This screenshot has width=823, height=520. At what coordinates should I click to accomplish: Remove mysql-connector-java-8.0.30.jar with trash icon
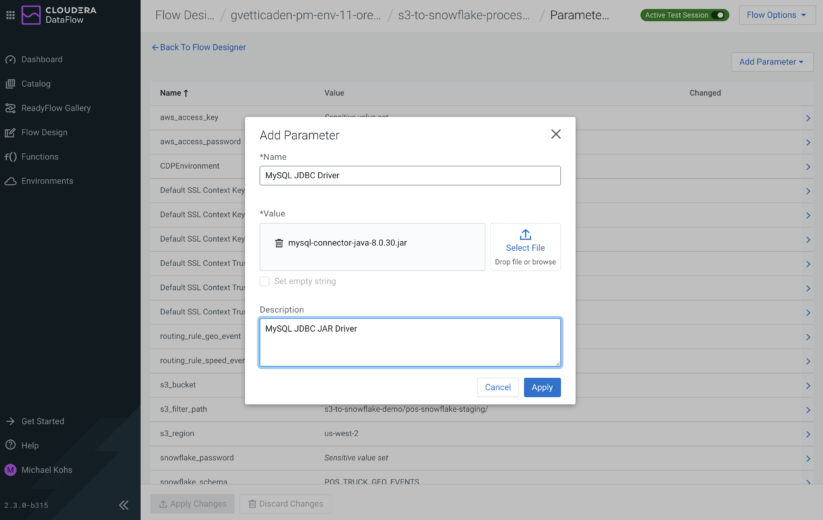click(x=279, y=243)
